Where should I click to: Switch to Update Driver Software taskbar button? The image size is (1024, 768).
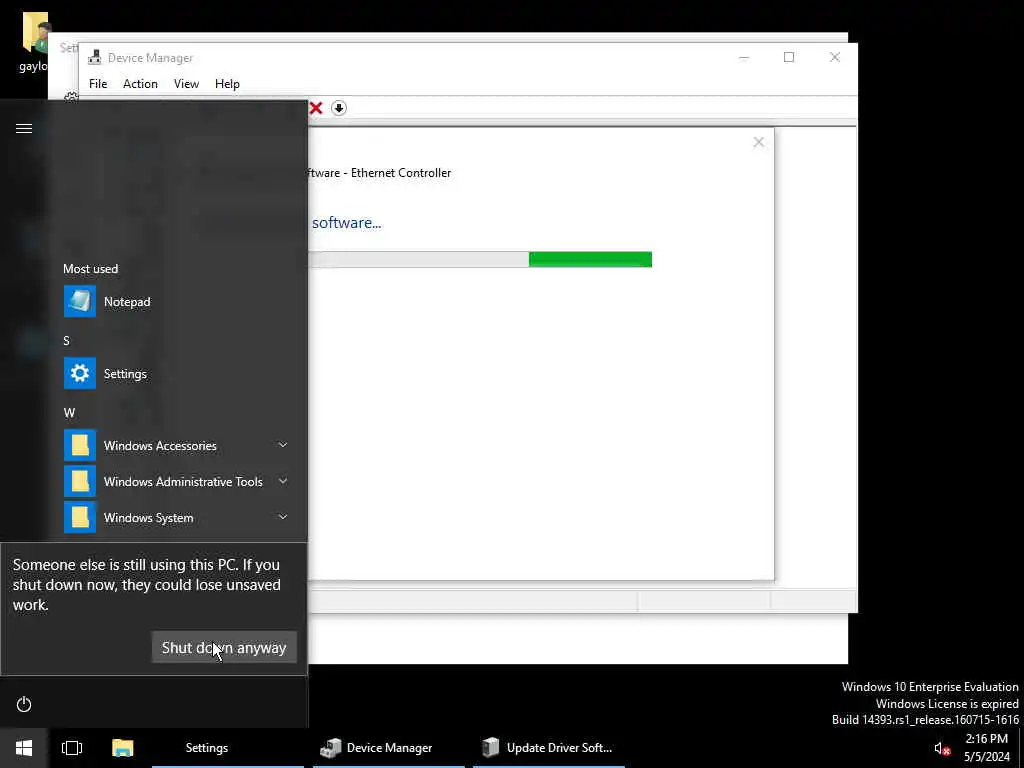[549, 748]
